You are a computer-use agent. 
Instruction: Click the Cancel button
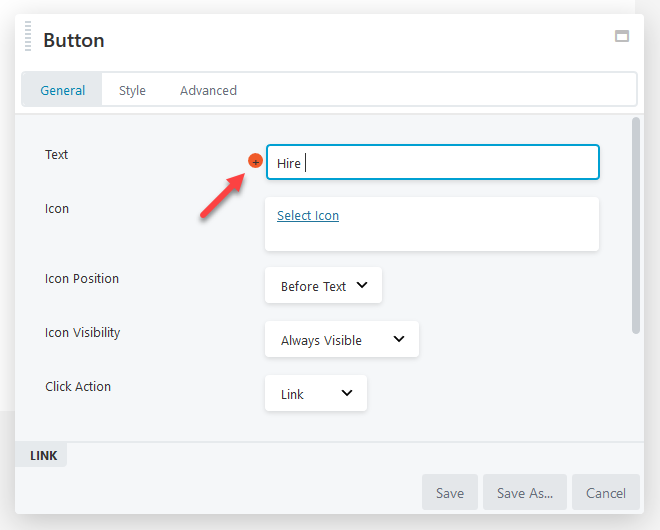tap(606, 493)
